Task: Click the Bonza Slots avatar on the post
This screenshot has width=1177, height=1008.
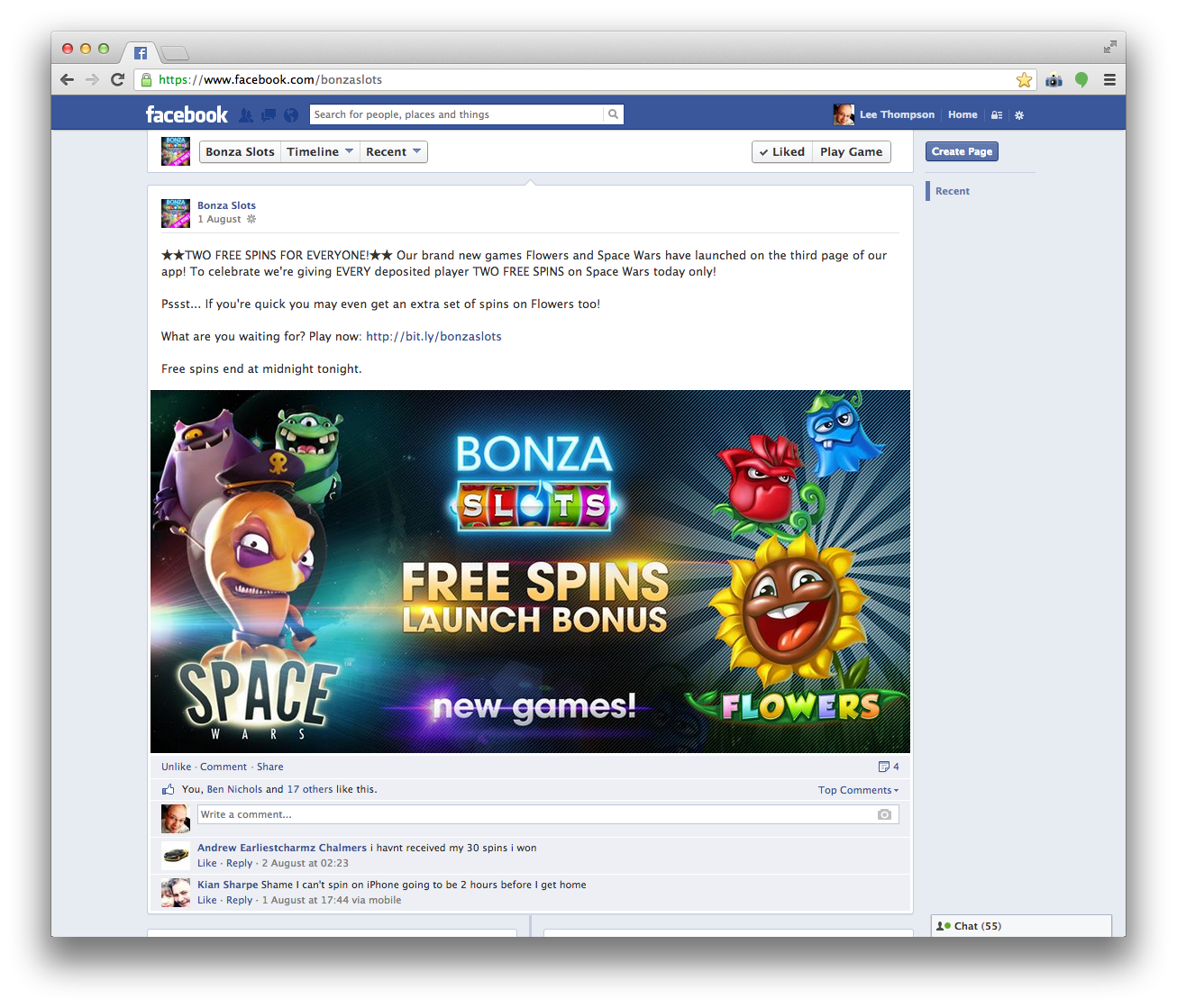Action: [176, 213]
